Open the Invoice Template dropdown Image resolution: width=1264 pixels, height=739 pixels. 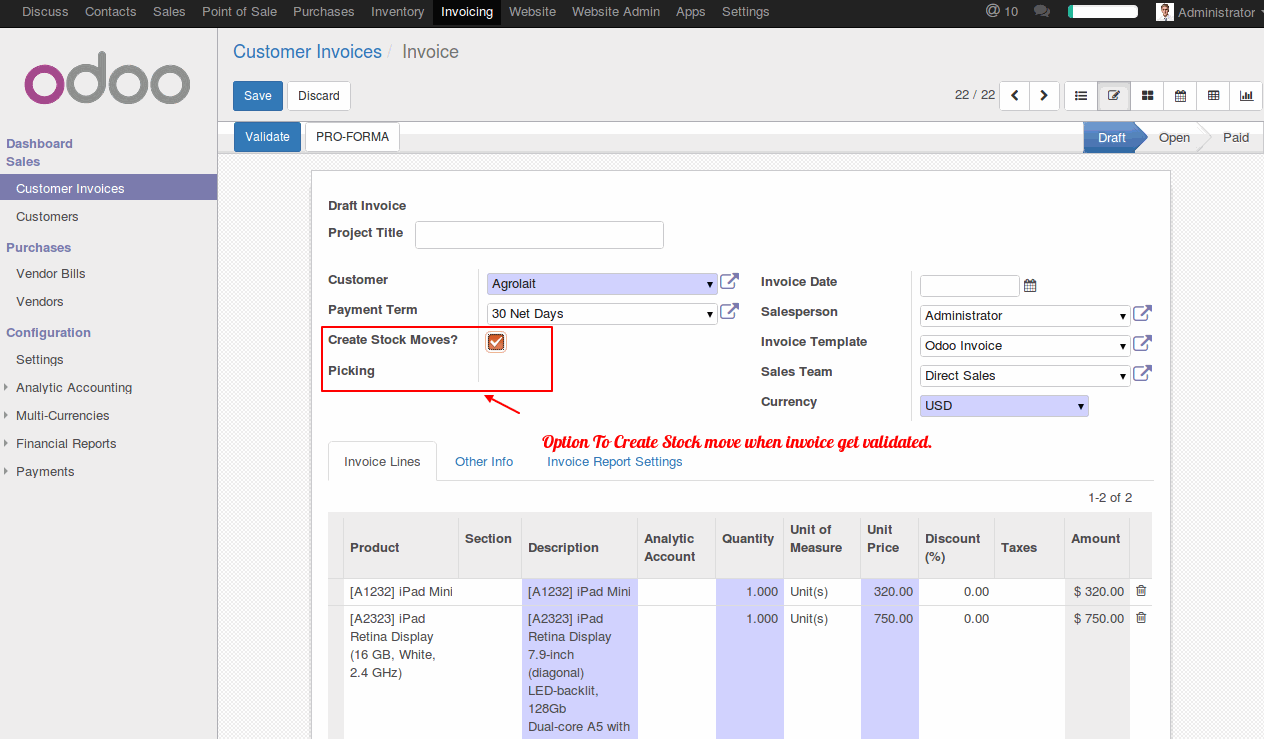pyautogui.click(x=1025, y=346)
